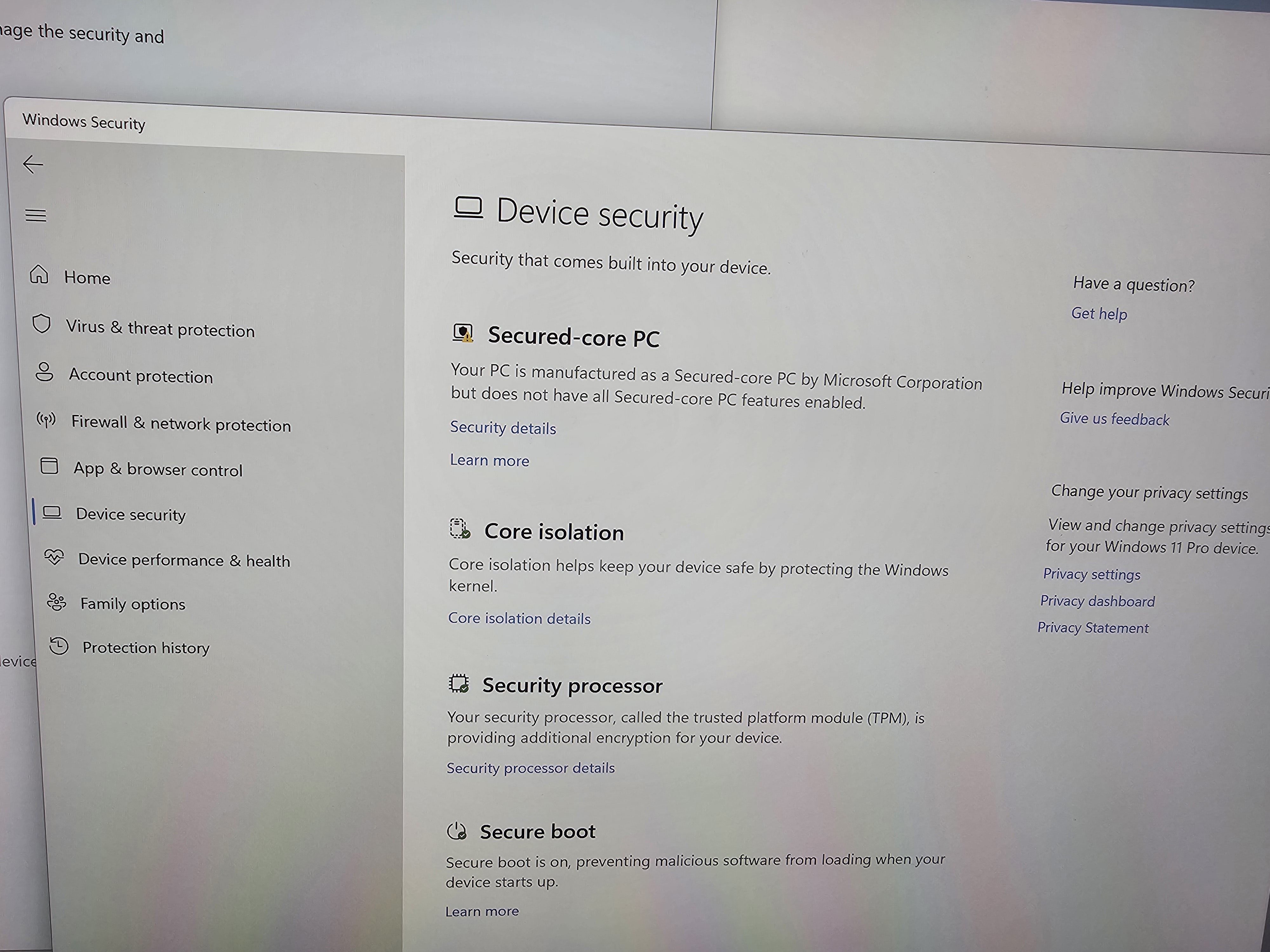Click 'Have a question?' text
Image resolution: width=1270 pixels, height=952 pixels.
click(1133, 284)
